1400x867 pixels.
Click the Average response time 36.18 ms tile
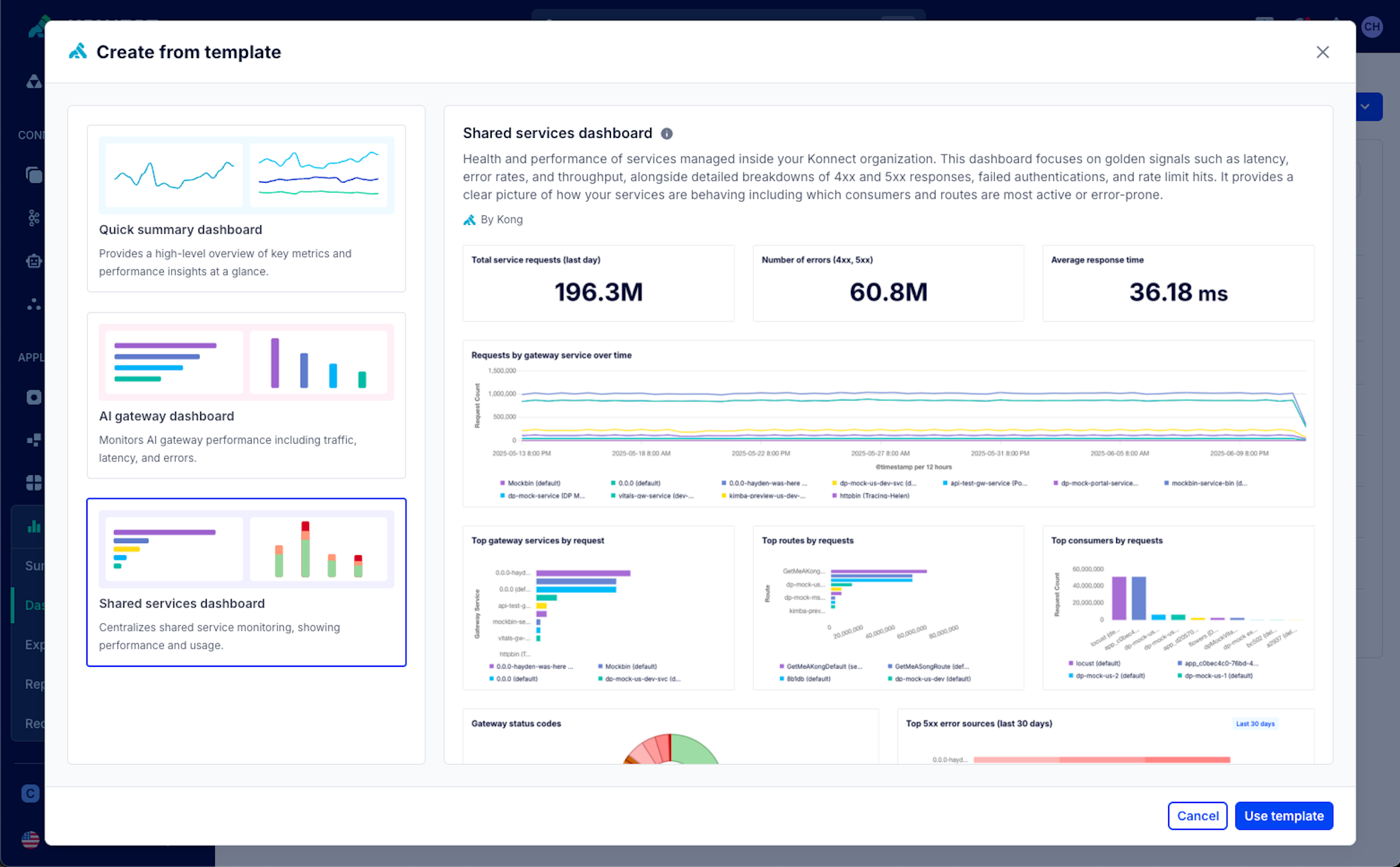coord(1178,283)
